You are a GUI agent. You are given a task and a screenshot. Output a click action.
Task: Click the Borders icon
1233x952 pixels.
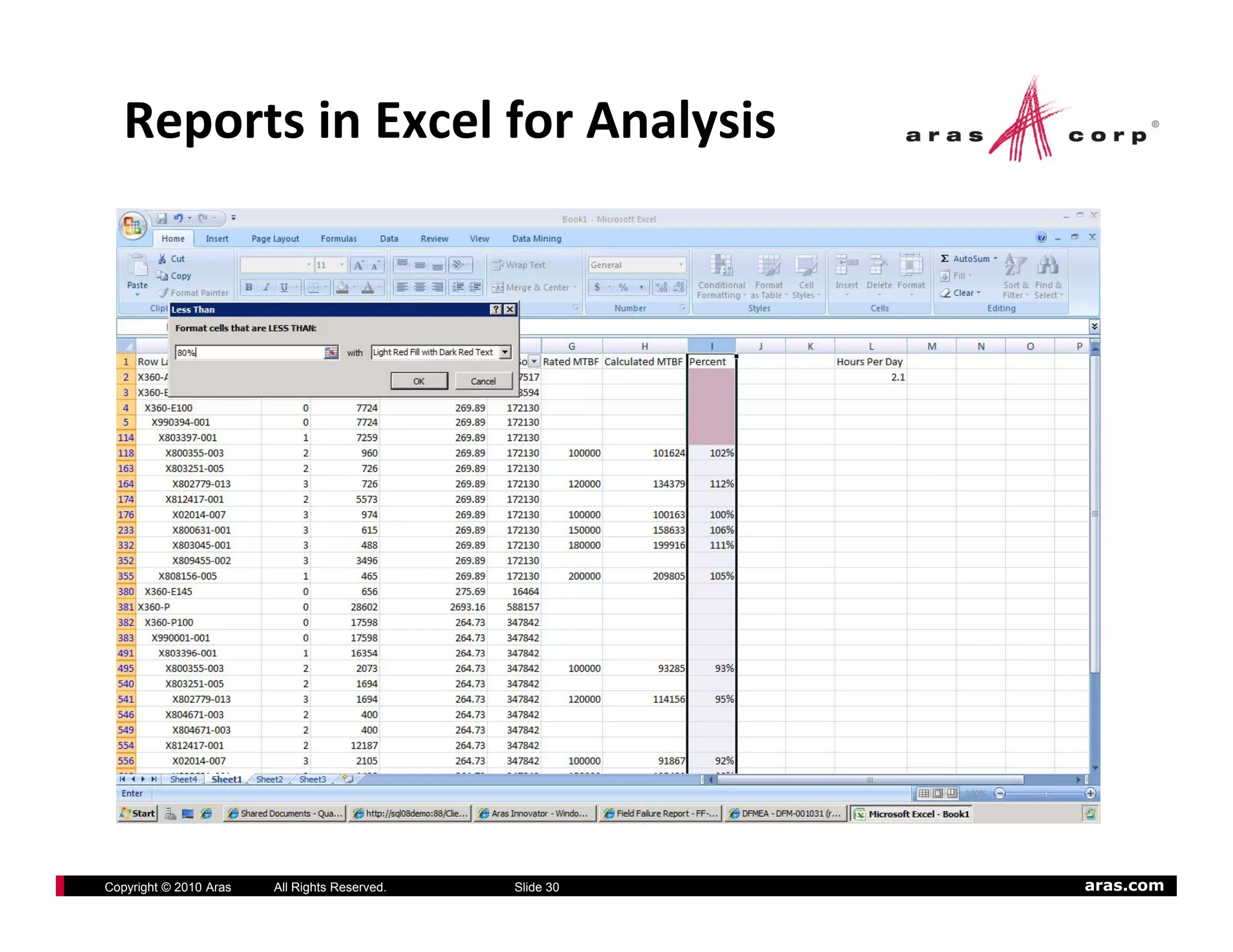313,288
